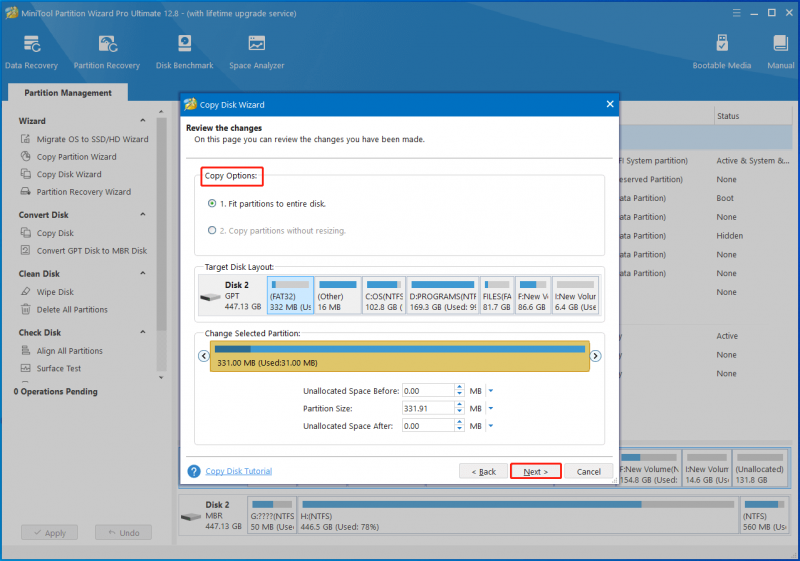Click the Bootable Media icon
800x561 pixels.
(x=722, y=44)
